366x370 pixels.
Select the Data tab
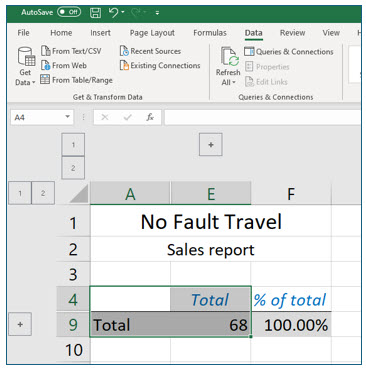point(253,33)
